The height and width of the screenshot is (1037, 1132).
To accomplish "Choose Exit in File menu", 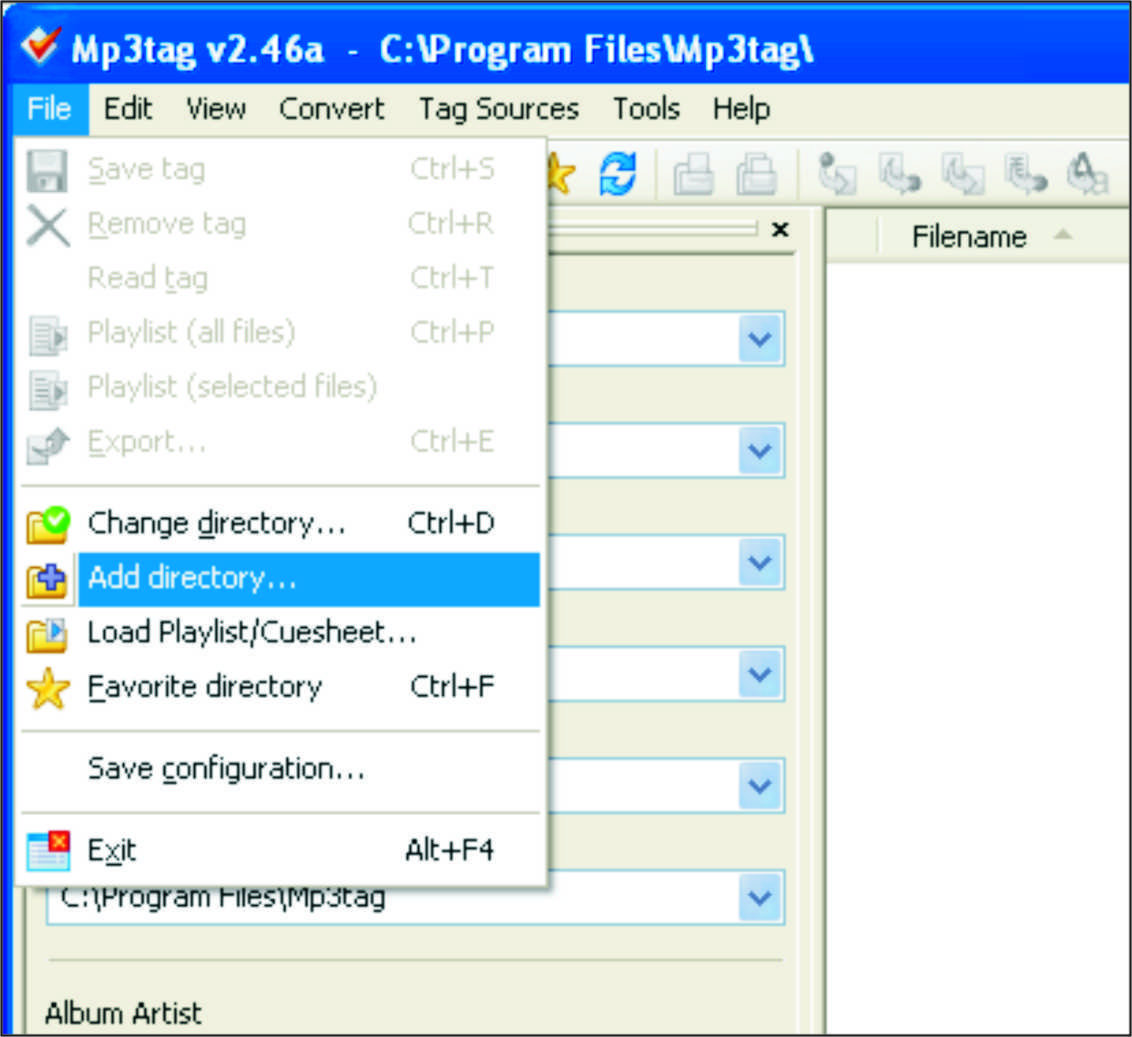I will coord(281,851).
